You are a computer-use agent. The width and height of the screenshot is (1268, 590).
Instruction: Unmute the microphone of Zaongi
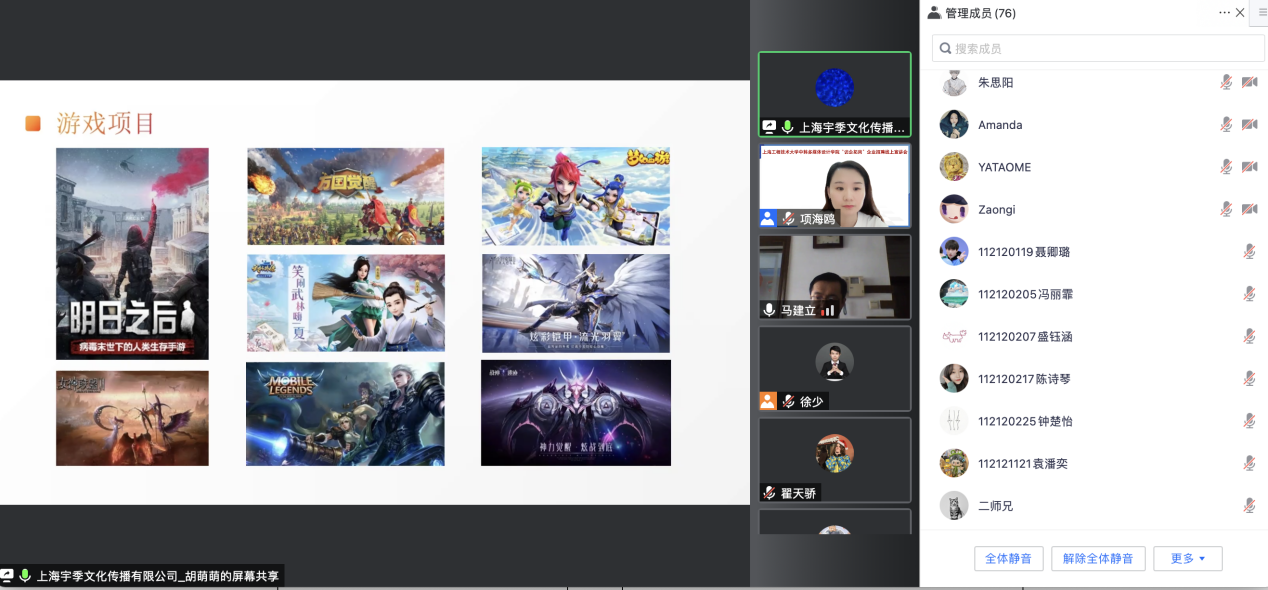point(1226,209)
